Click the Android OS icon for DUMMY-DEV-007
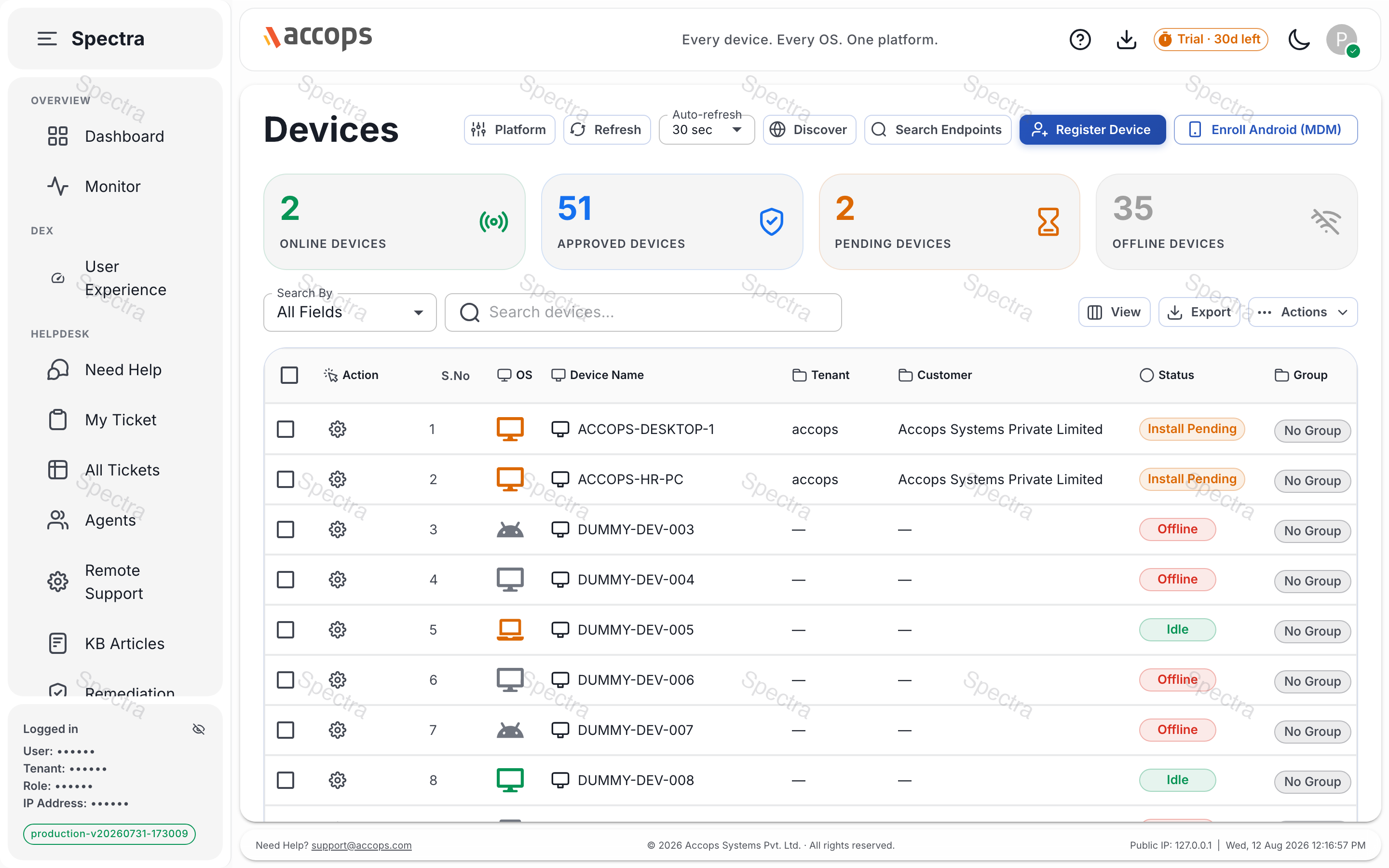The image size is (1389, 868). pos(510,730)
